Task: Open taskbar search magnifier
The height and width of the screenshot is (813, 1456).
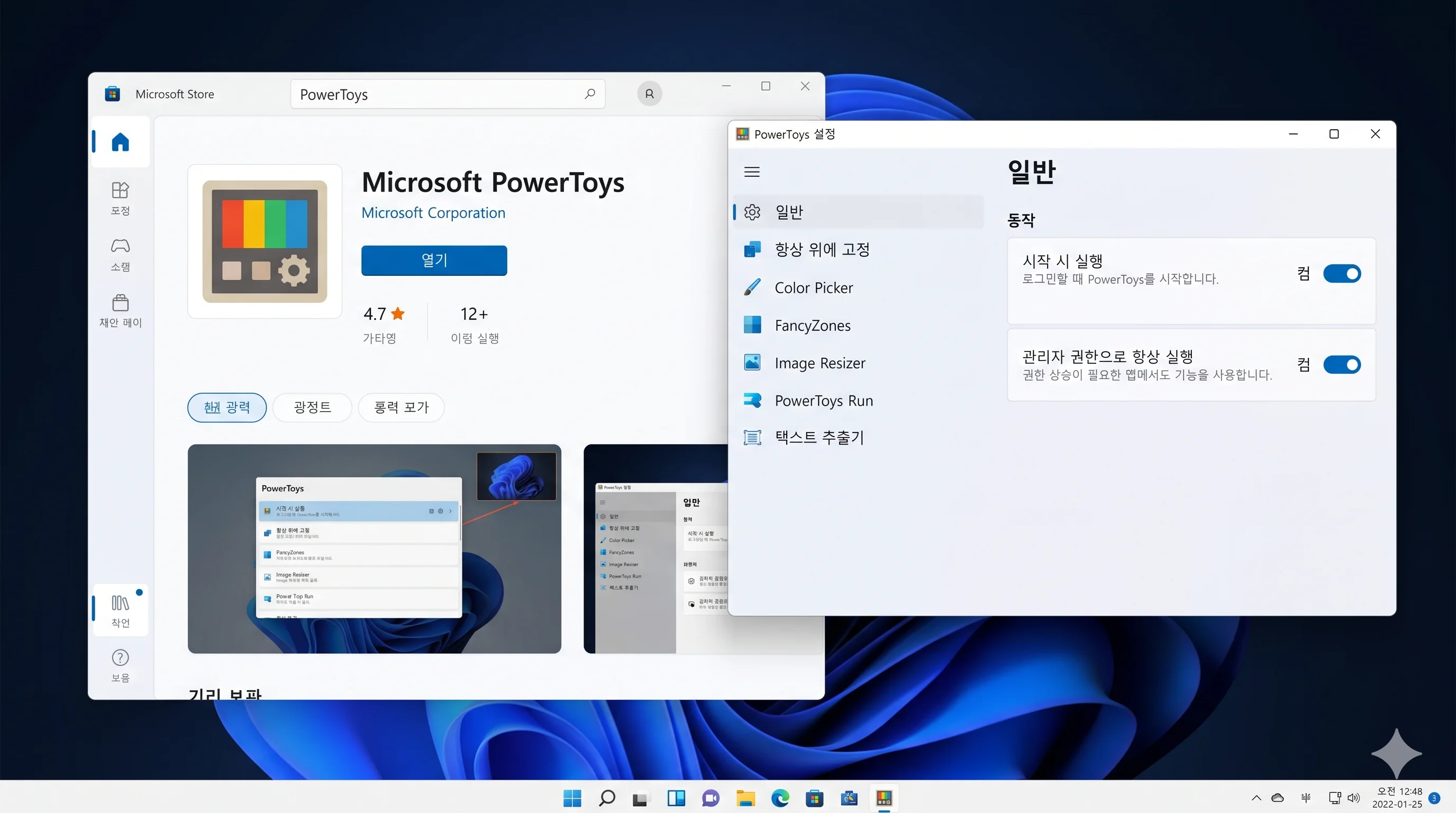Action: click(x=606, y=798)
